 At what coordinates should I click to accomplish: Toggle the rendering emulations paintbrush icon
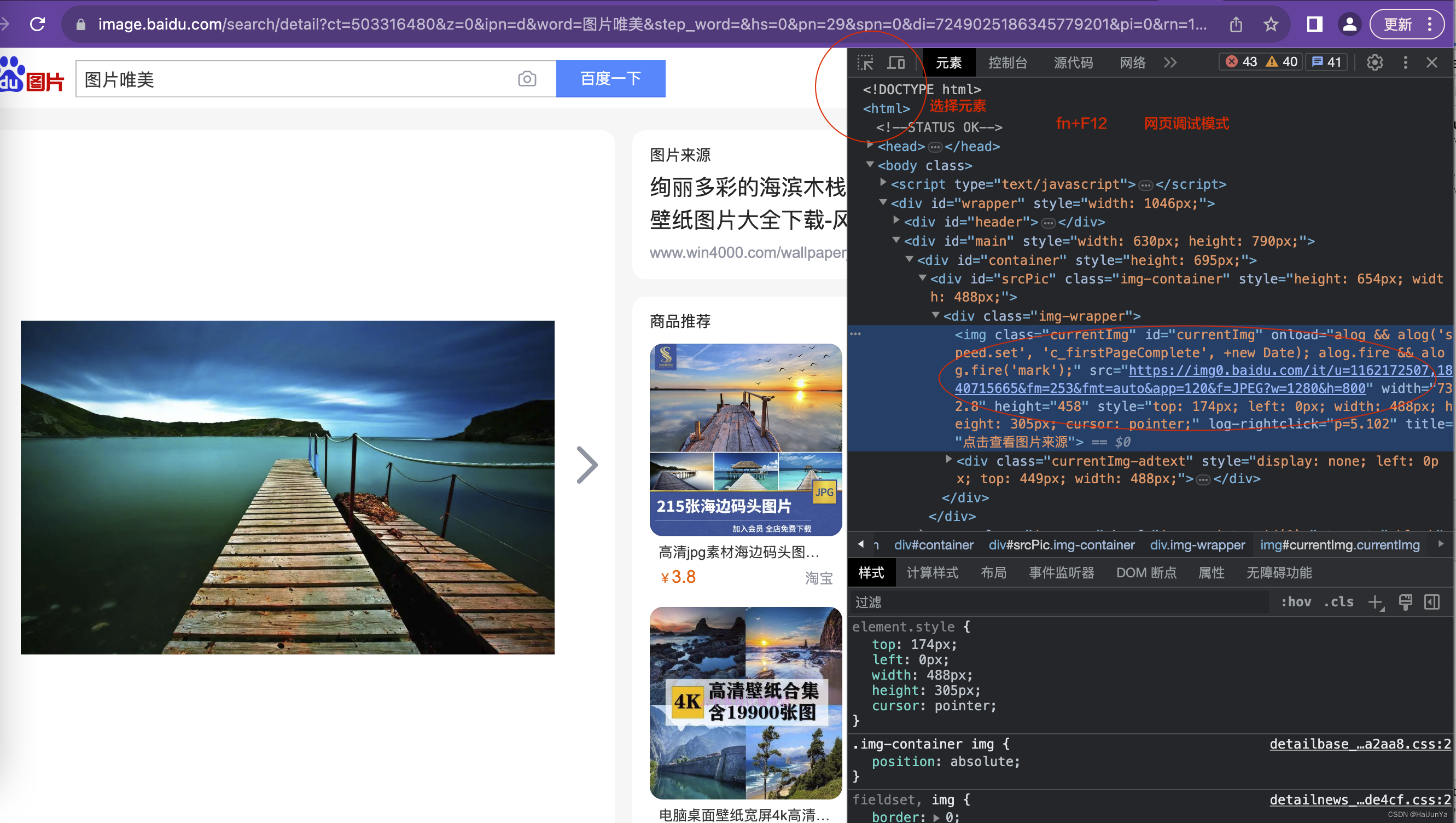tap(1406, 602)
